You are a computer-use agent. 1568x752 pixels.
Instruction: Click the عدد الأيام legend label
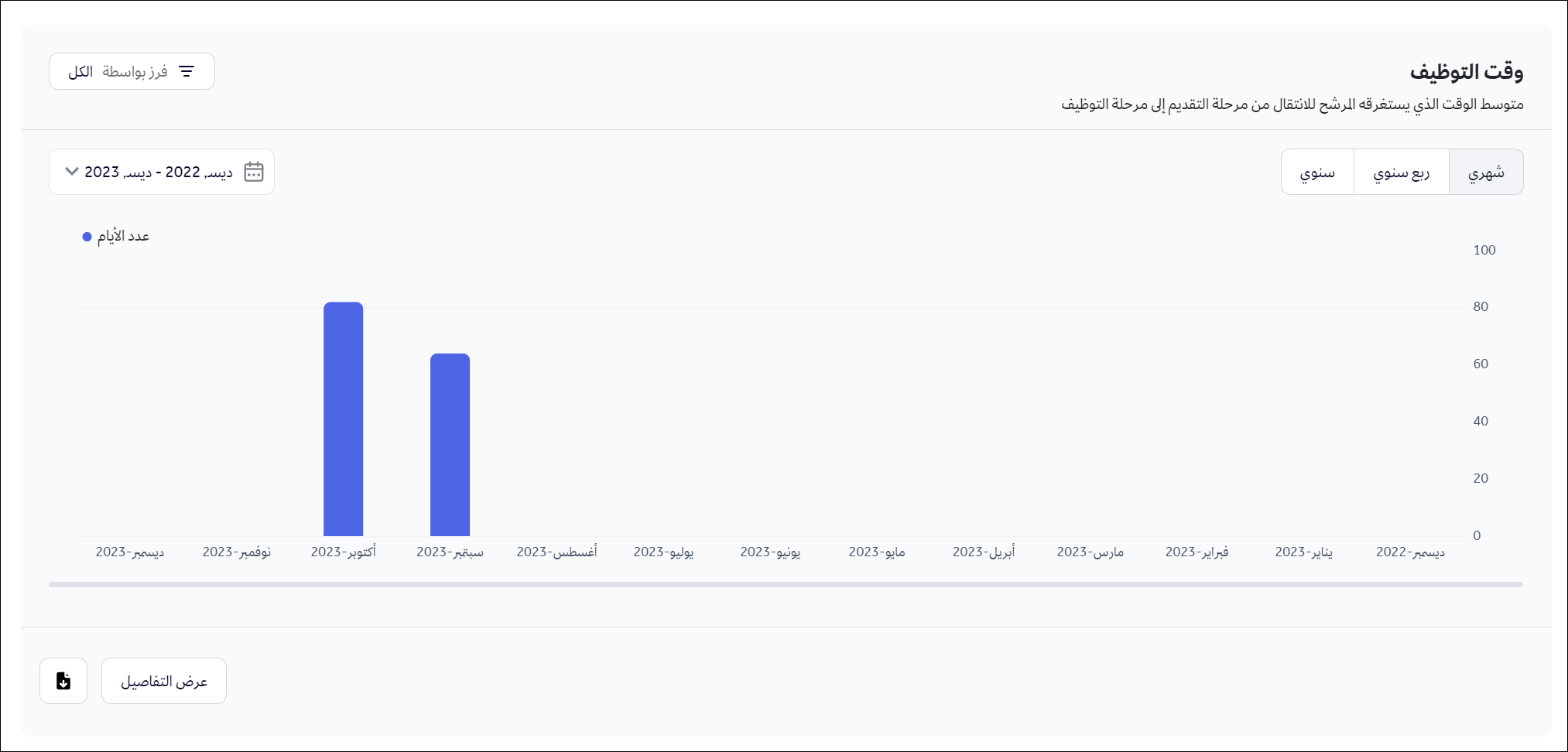click(123, 237)
